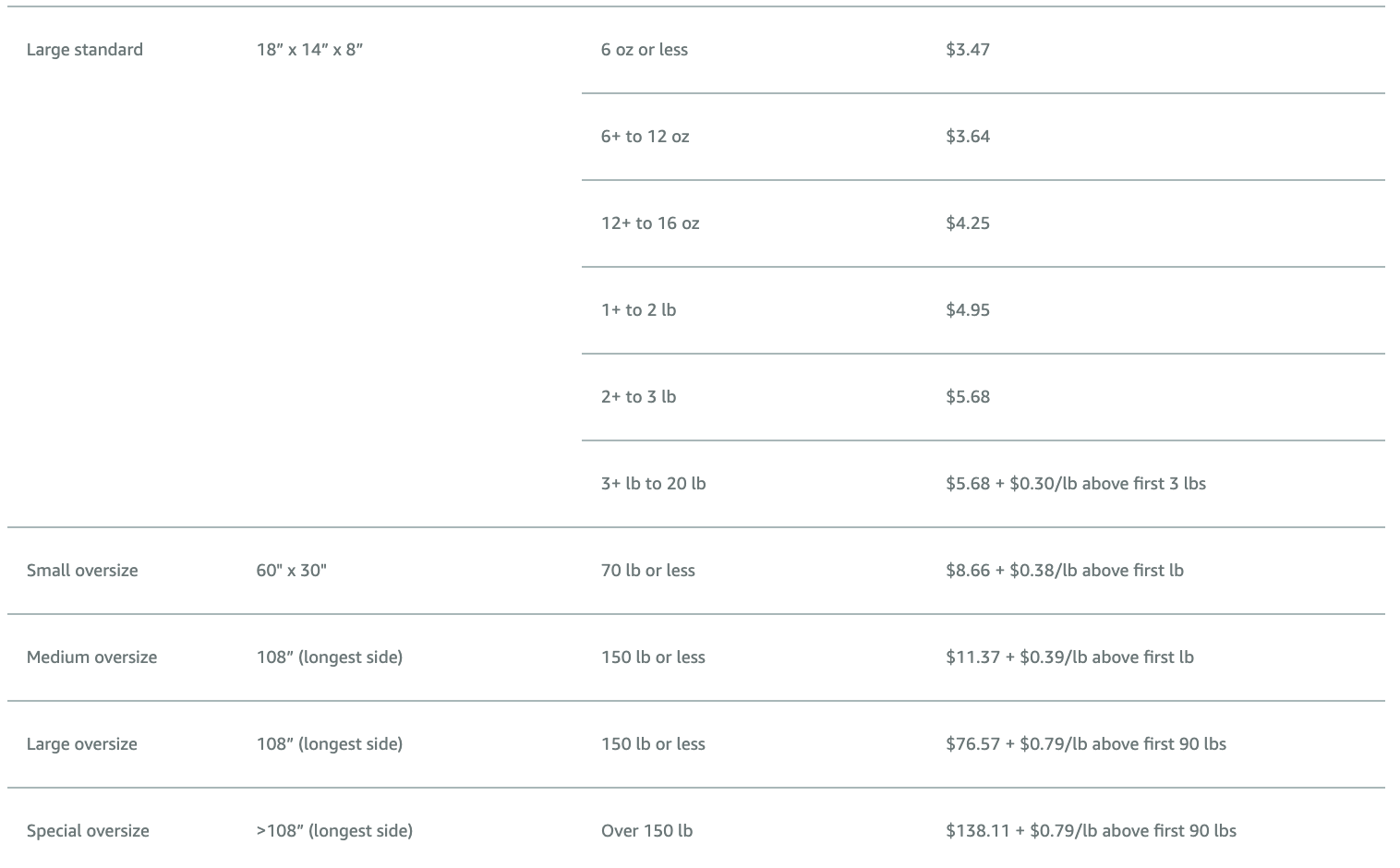Select the $4.25 fee amount
Viewport: 1400px width, 868px height.
click(x=968, y=223)
